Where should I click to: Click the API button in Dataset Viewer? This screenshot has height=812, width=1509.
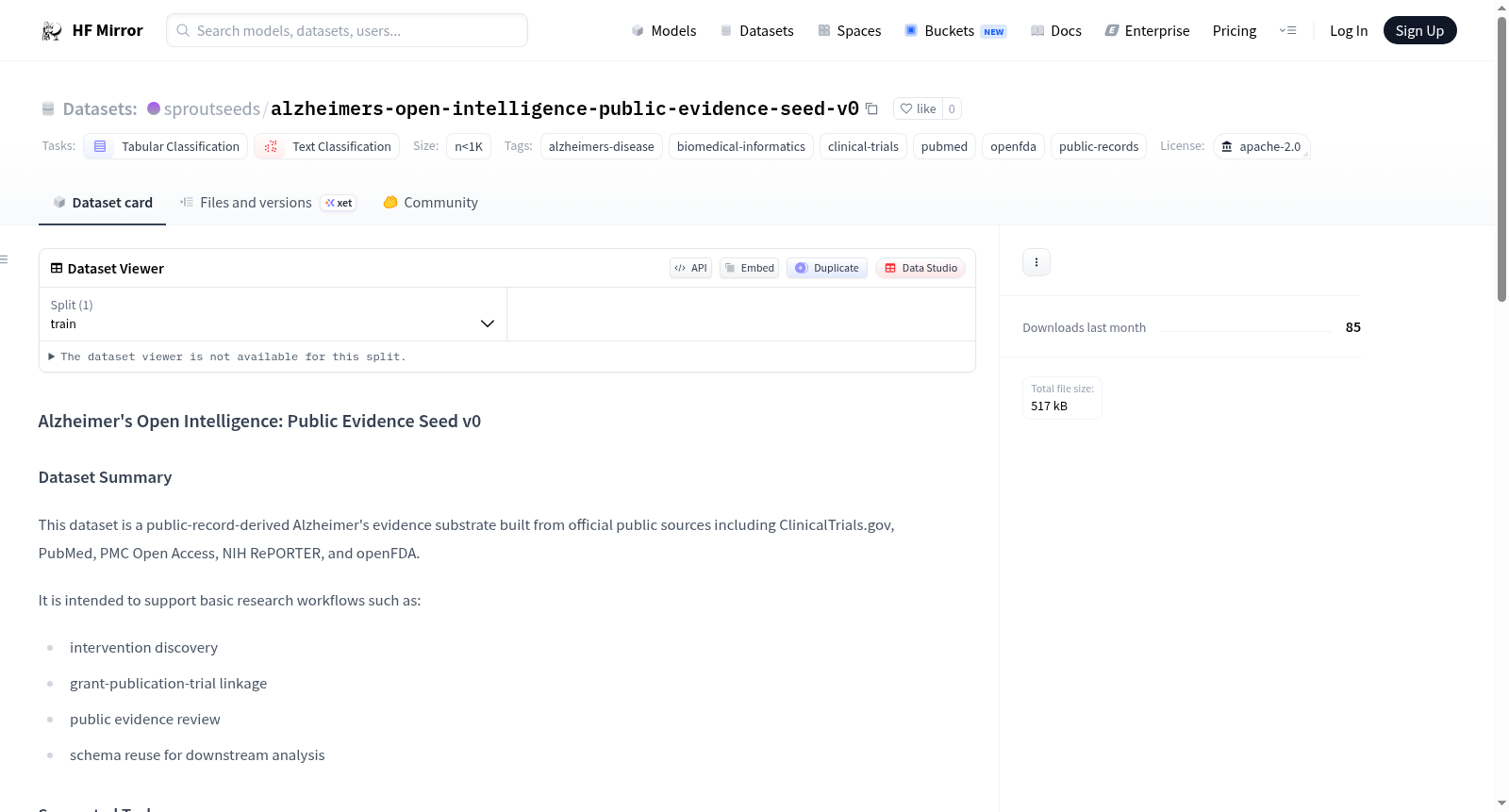[x=690, y=268]
